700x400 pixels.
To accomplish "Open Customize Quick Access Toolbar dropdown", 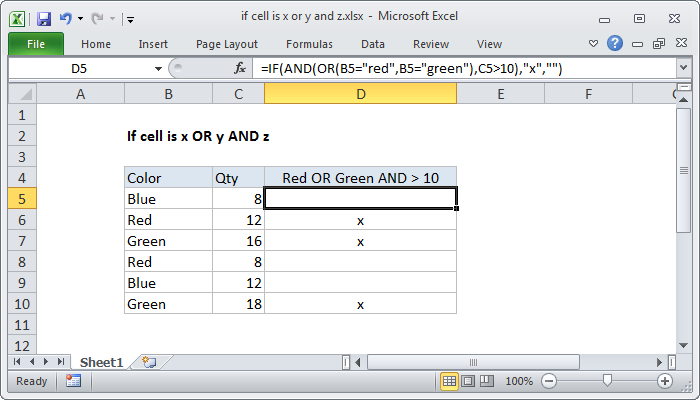I will (131, 19).
